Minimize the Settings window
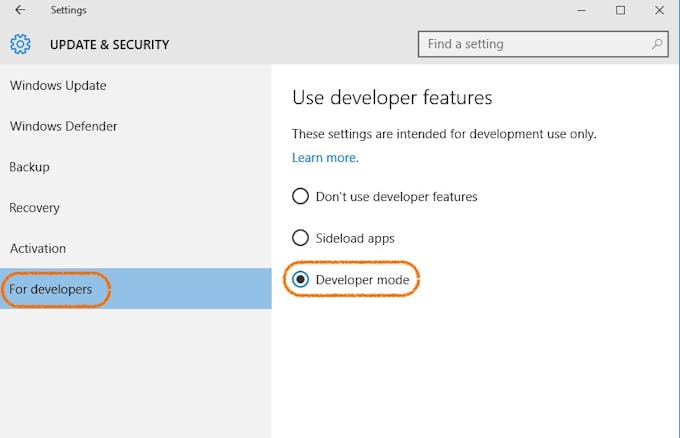 582,10
